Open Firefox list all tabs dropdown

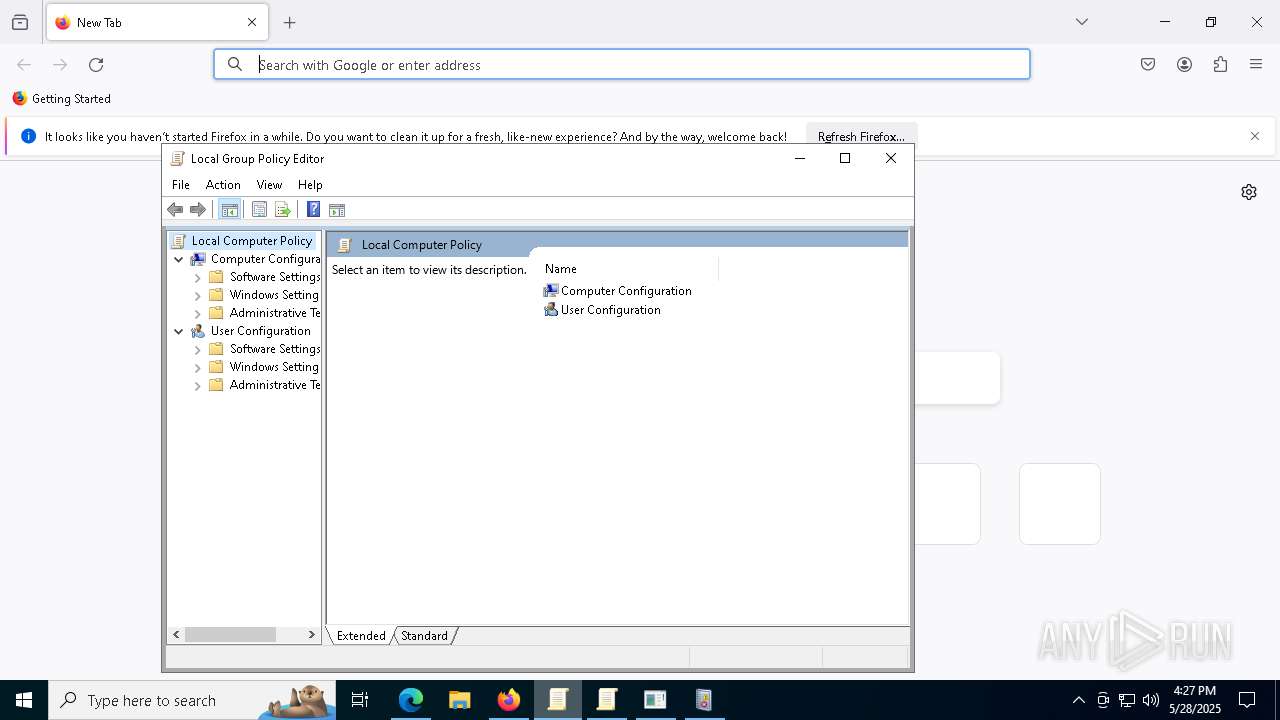point(1082,23)
